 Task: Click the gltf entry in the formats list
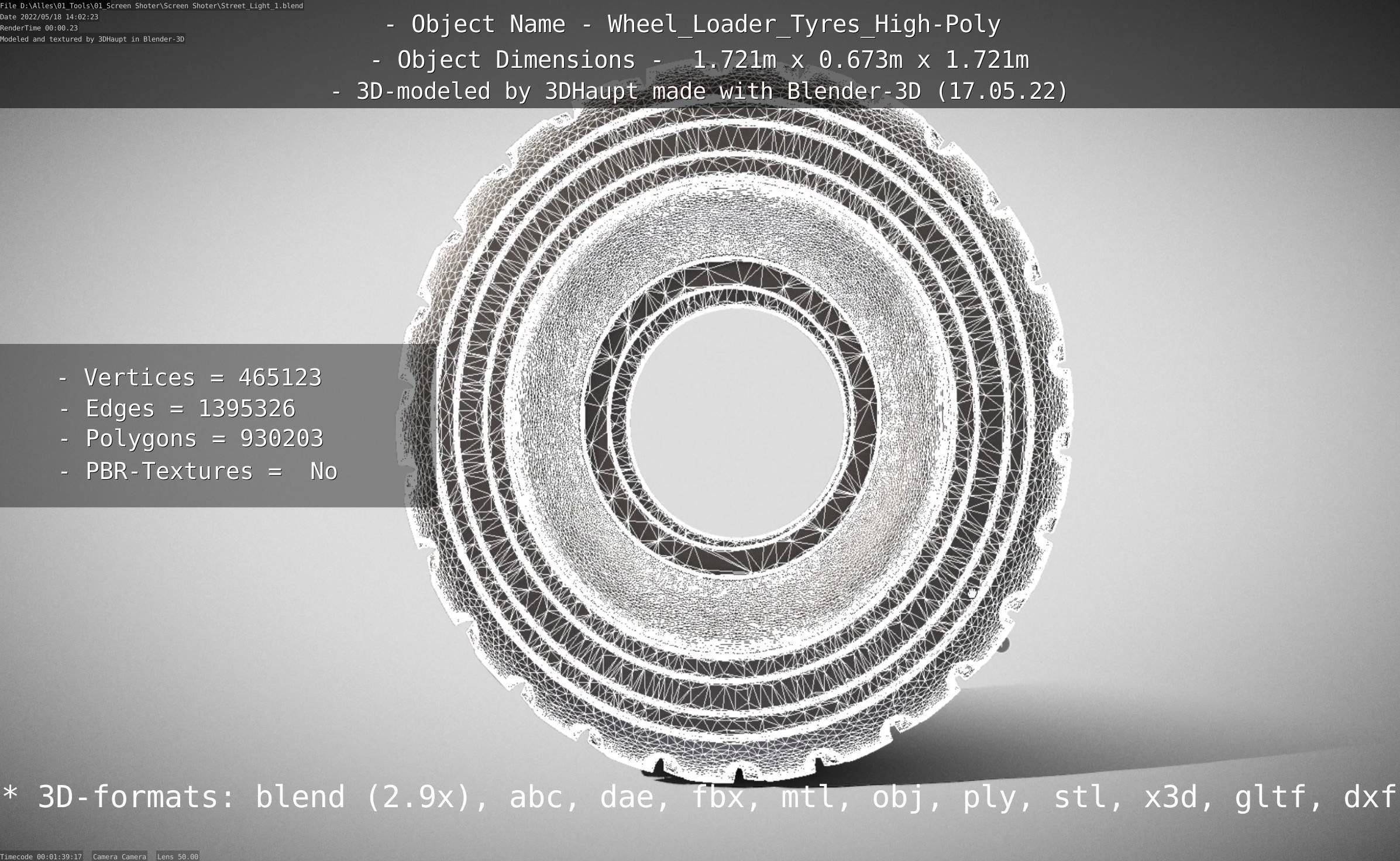[1270, 797]
